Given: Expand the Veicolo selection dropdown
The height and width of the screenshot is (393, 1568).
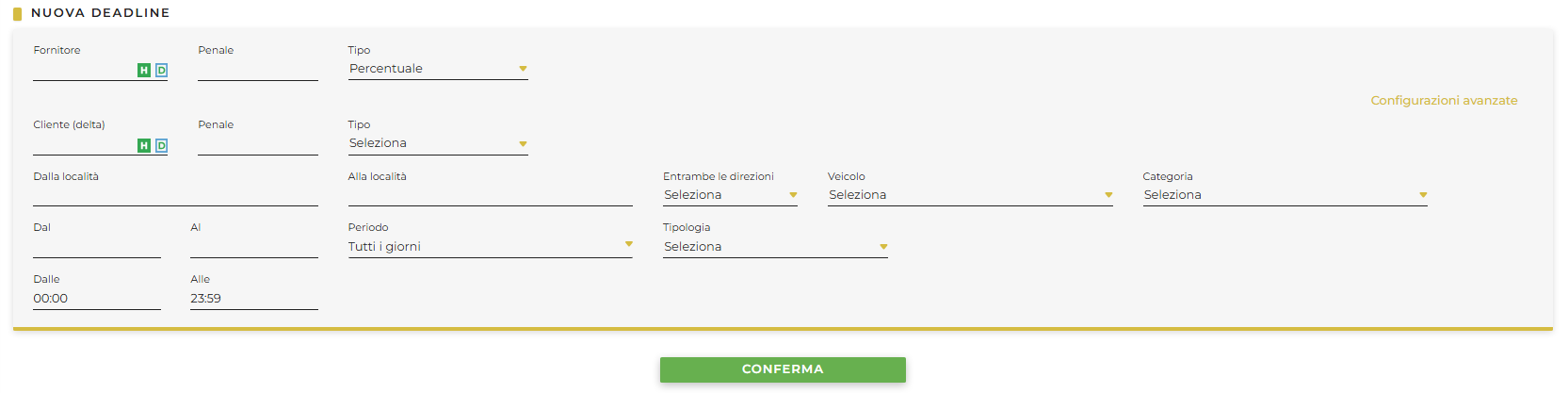Looking at the screenshot, I should (x=970, y=195).
